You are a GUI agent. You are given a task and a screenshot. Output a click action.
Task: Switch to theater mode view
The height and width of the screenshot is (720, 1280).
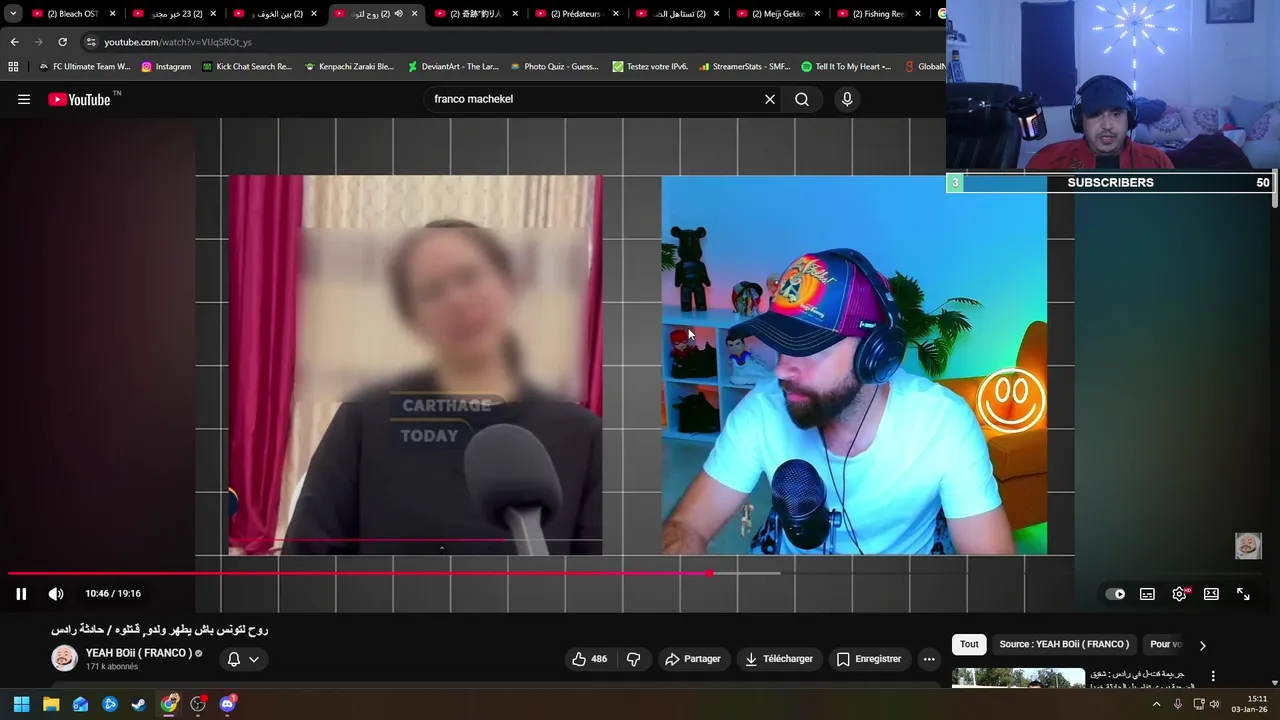pos(1211,594)
